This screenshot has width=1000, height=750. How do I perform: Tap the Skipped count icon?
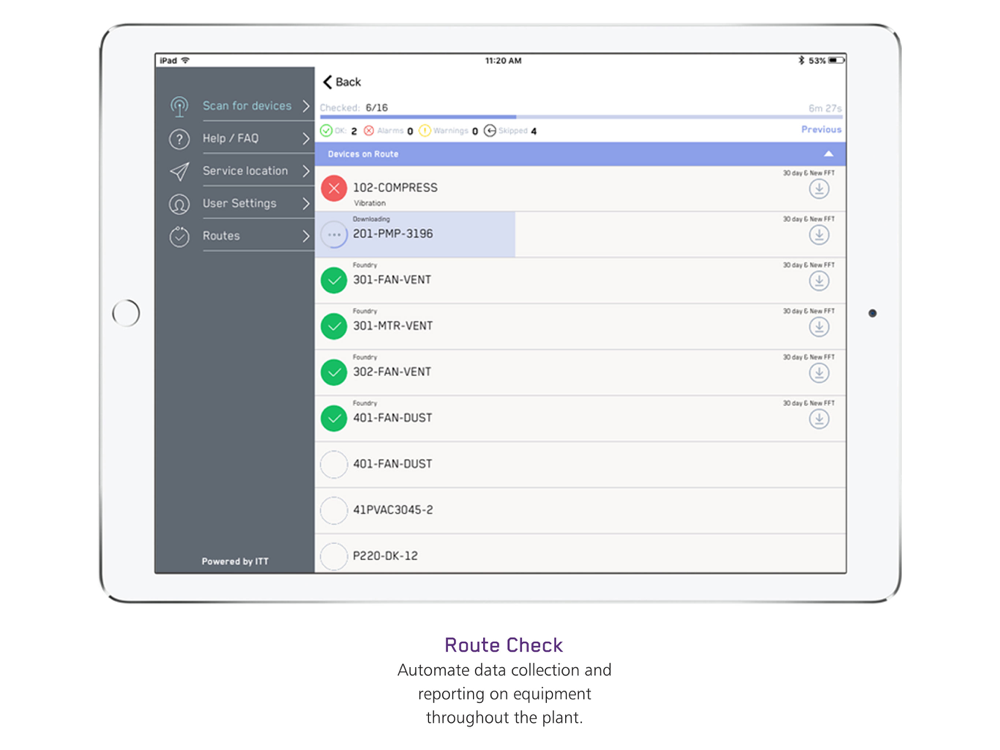tap(490, 131)
